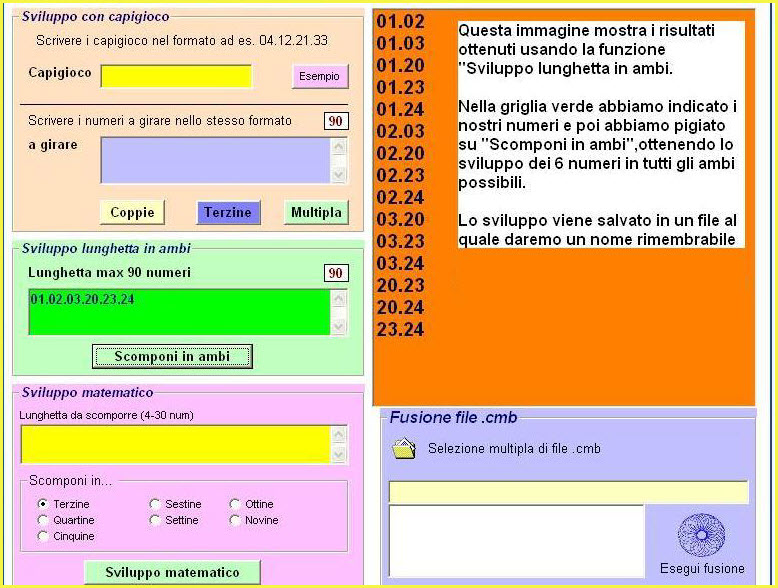Open folder icon for .cmb file selection
Viewport: 778px width, 588px height.
[x=404, y=448]
